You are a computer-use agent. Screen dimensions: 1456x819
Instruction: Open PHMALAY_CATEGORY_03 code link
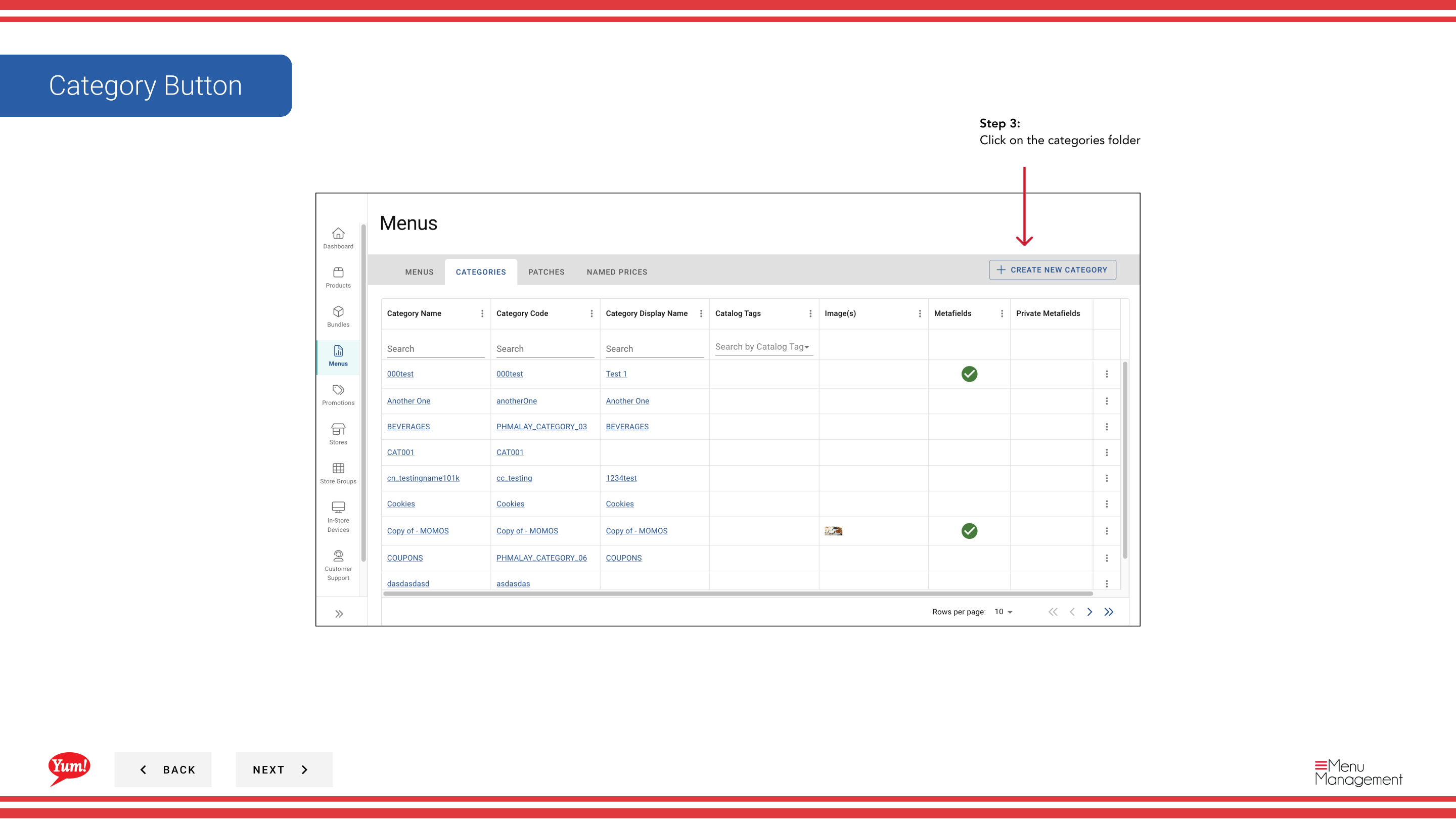pyautogui.click(x=541, y=427)
